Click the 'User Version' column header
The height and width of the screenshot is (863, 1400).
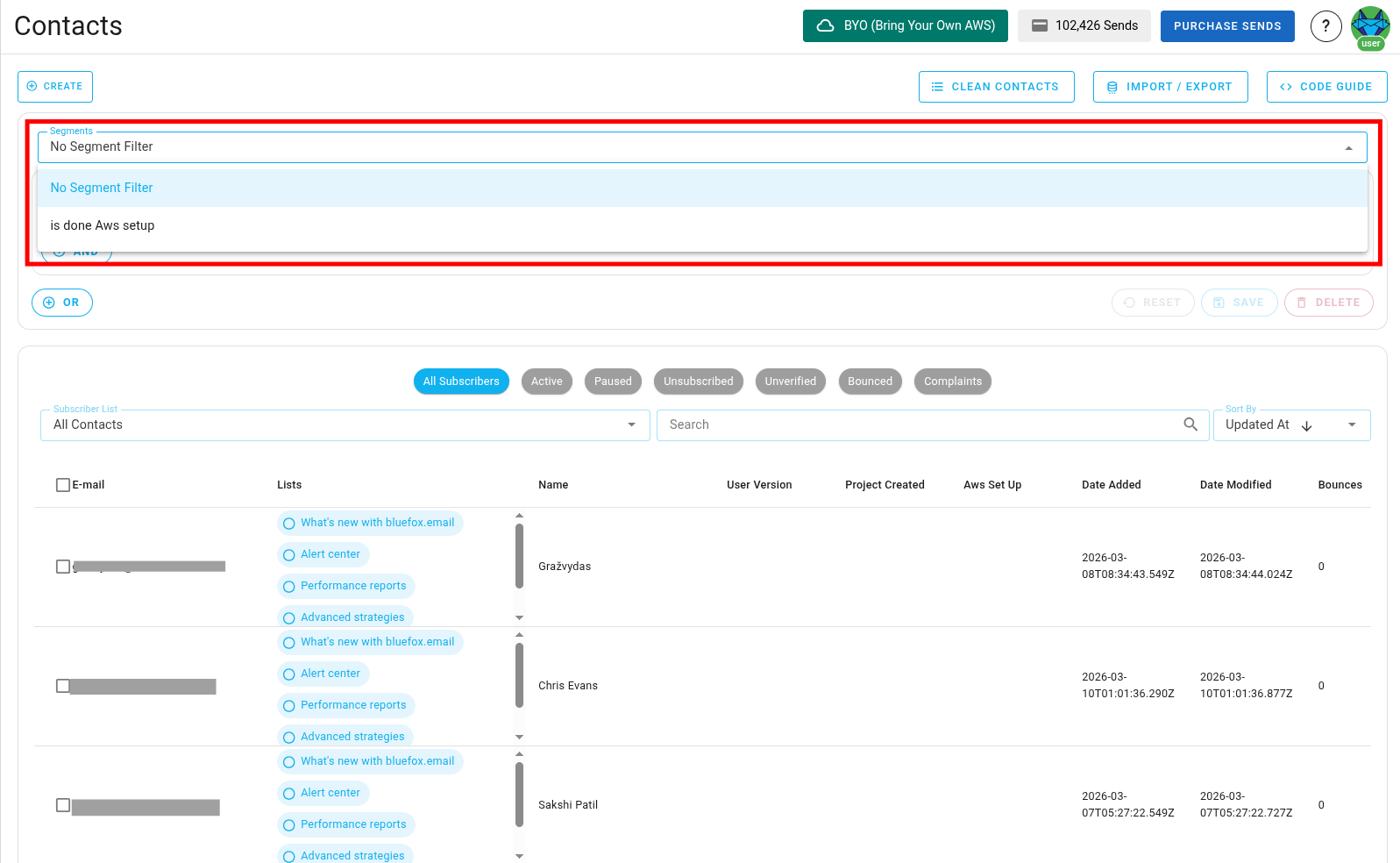[759, 485]
